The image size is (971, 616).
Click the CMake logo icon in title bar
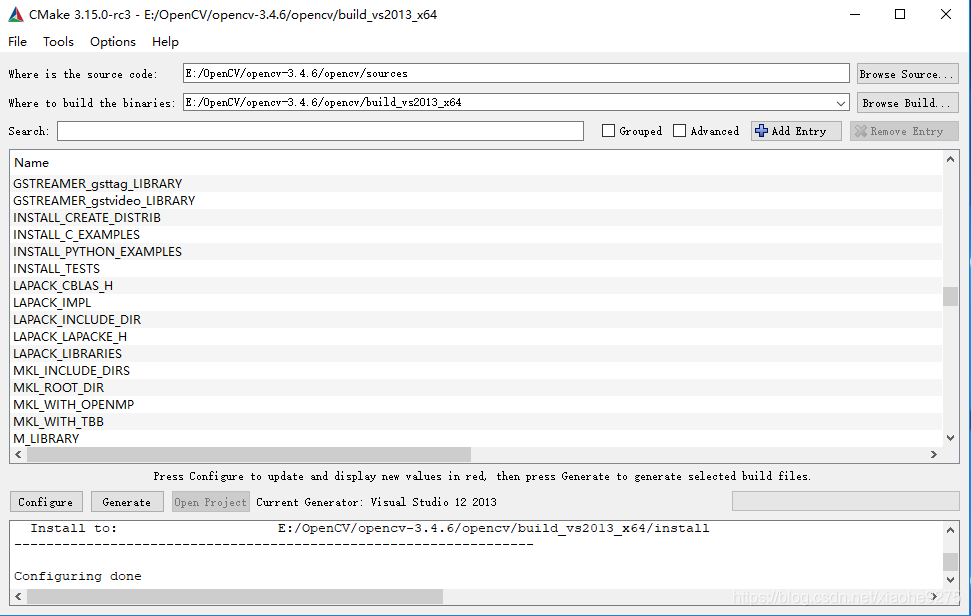click(x=16, y=14)
